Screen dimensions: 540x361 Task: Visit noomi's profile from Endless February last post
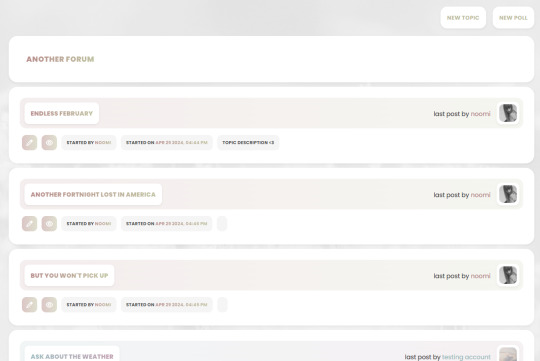tap(480, 114)
